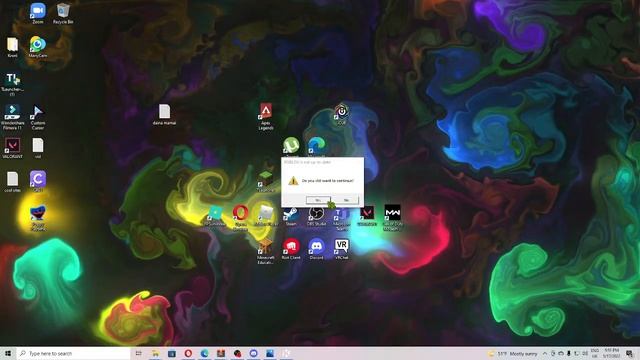Screen dimensions: 640x360
Task: Select the iCUE desktop shortcut
Action: tap(341, 114)
